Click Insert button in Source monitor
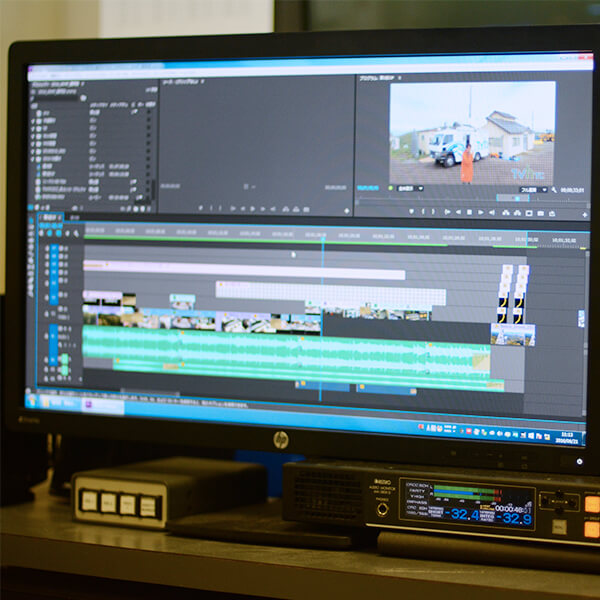600x600 pixels. 285,209
